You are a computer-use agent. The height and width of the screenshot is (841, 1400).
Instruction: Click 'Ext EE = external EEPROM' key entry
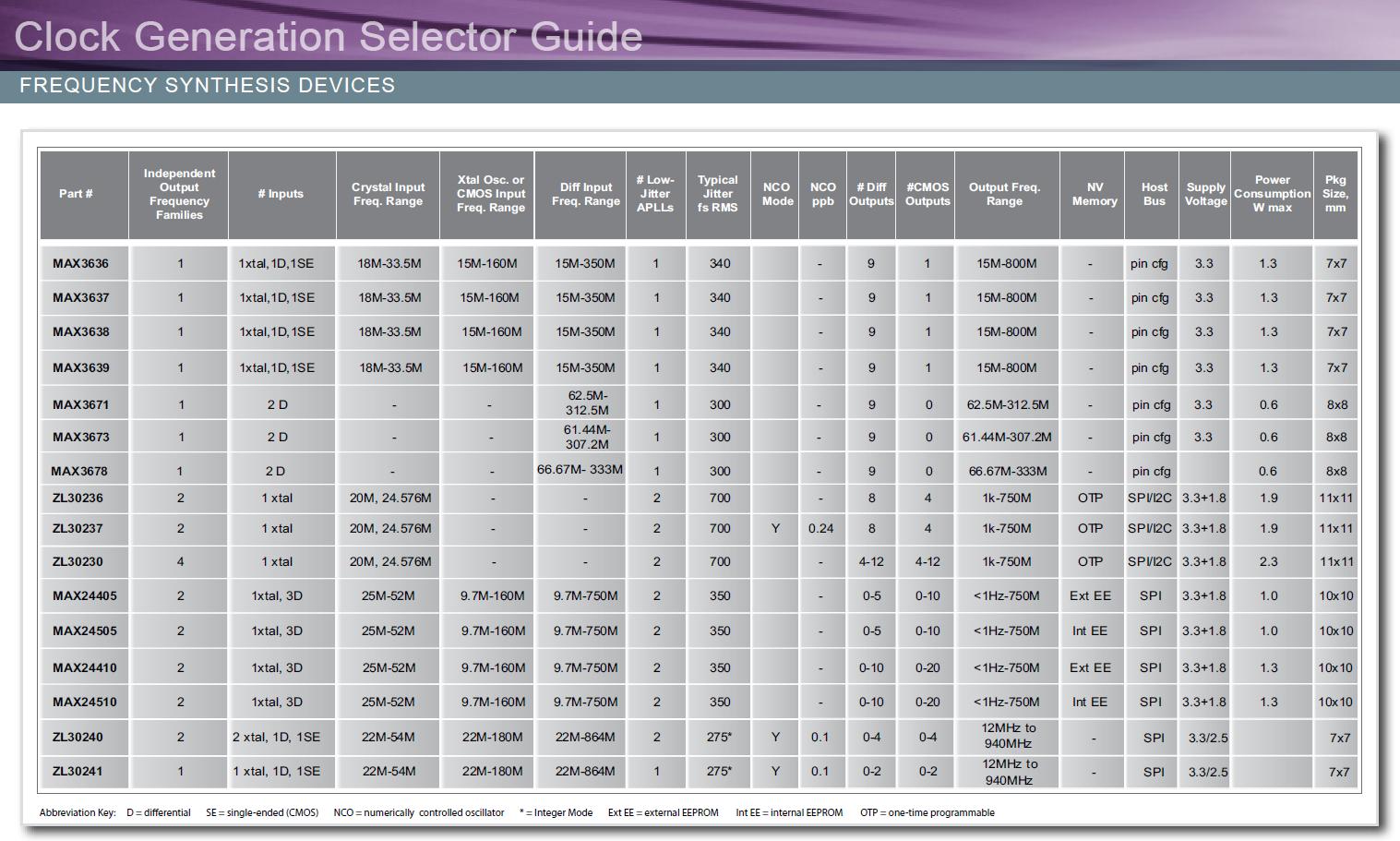click(663, 812)
